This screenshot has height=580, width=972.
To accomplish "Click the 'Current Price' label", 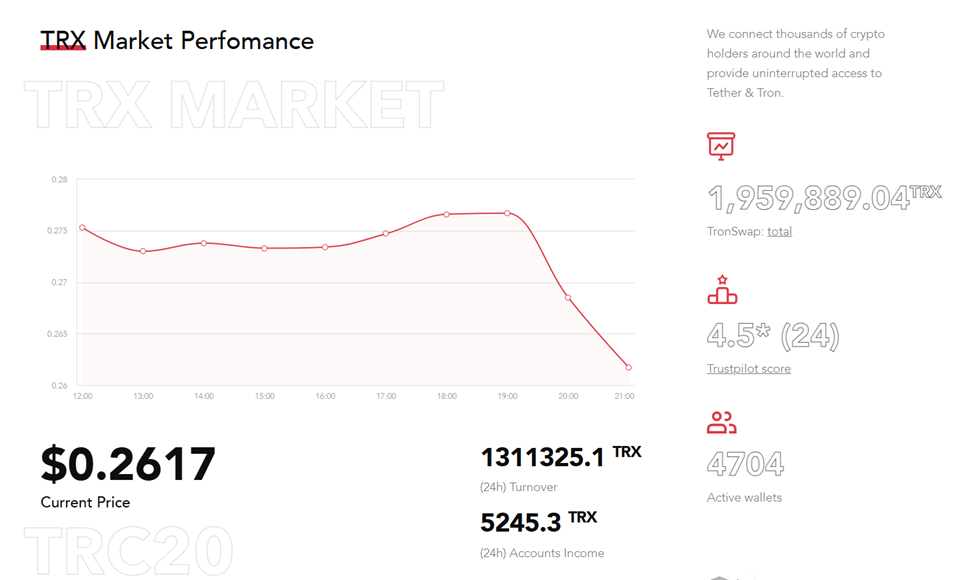I will (x=86, y=503).
